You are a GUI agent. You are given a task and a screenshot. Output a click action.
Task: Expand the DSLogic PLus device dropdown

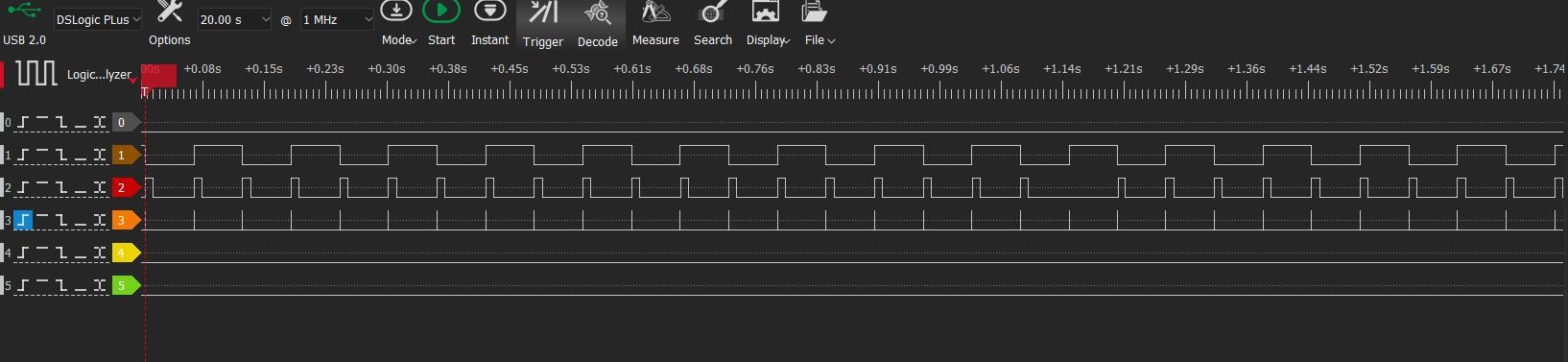pos(97,19)
